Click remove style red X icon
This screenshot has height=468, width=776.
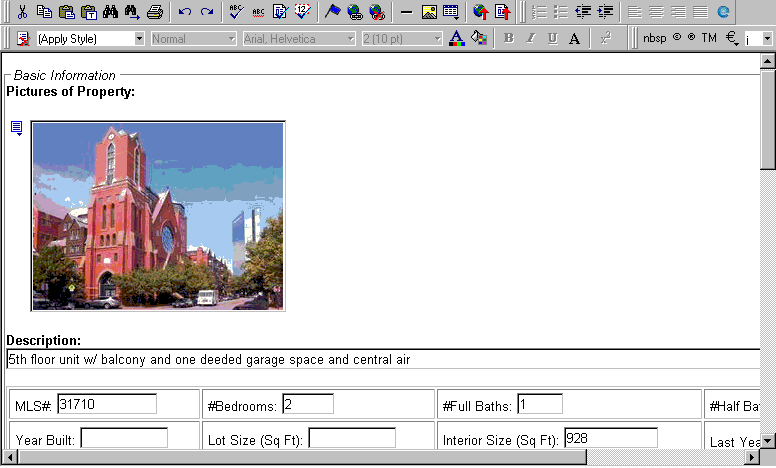(23, 38)
